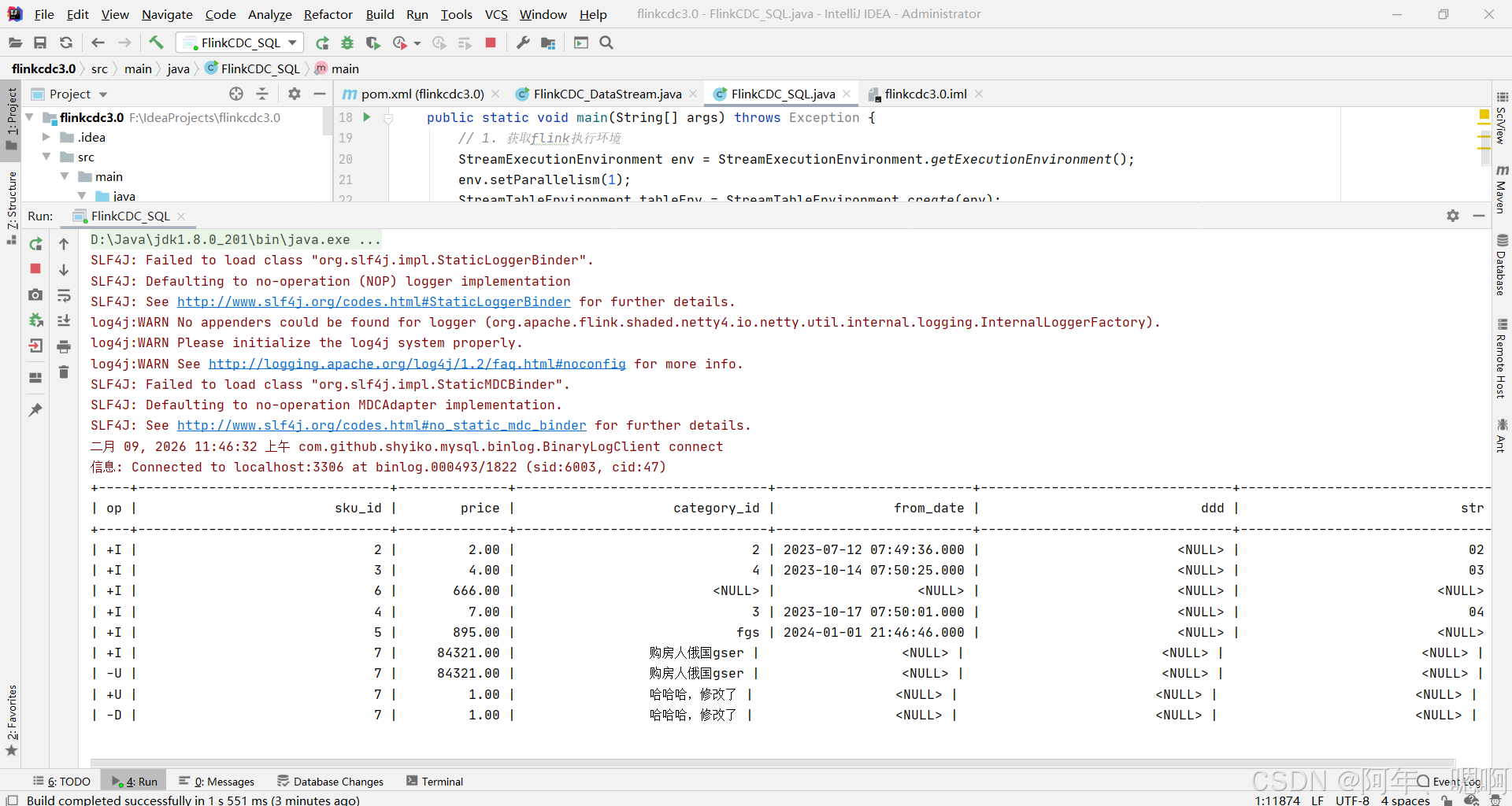The image size is (1512, 806).
Task: Click the Open file toolbar icon
Action: pos(15,43)
